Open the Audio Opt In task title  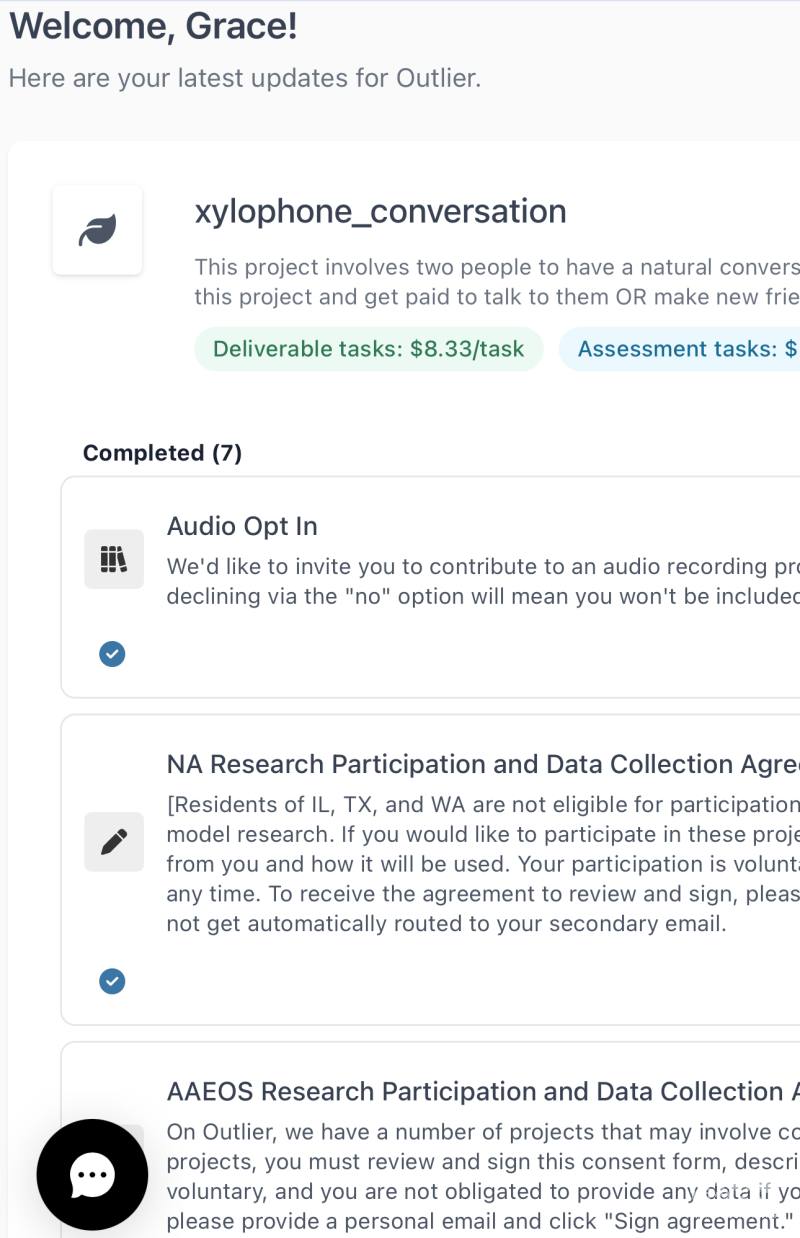point(242,526)
